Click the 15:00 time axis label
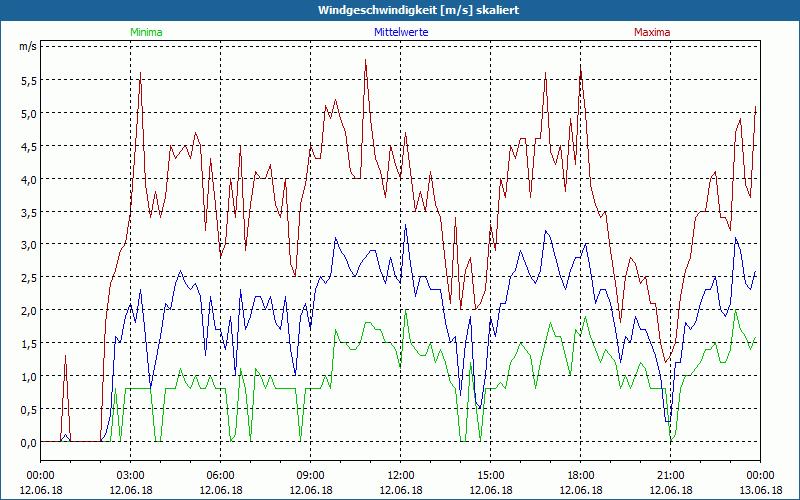 (x=490, y=476)
